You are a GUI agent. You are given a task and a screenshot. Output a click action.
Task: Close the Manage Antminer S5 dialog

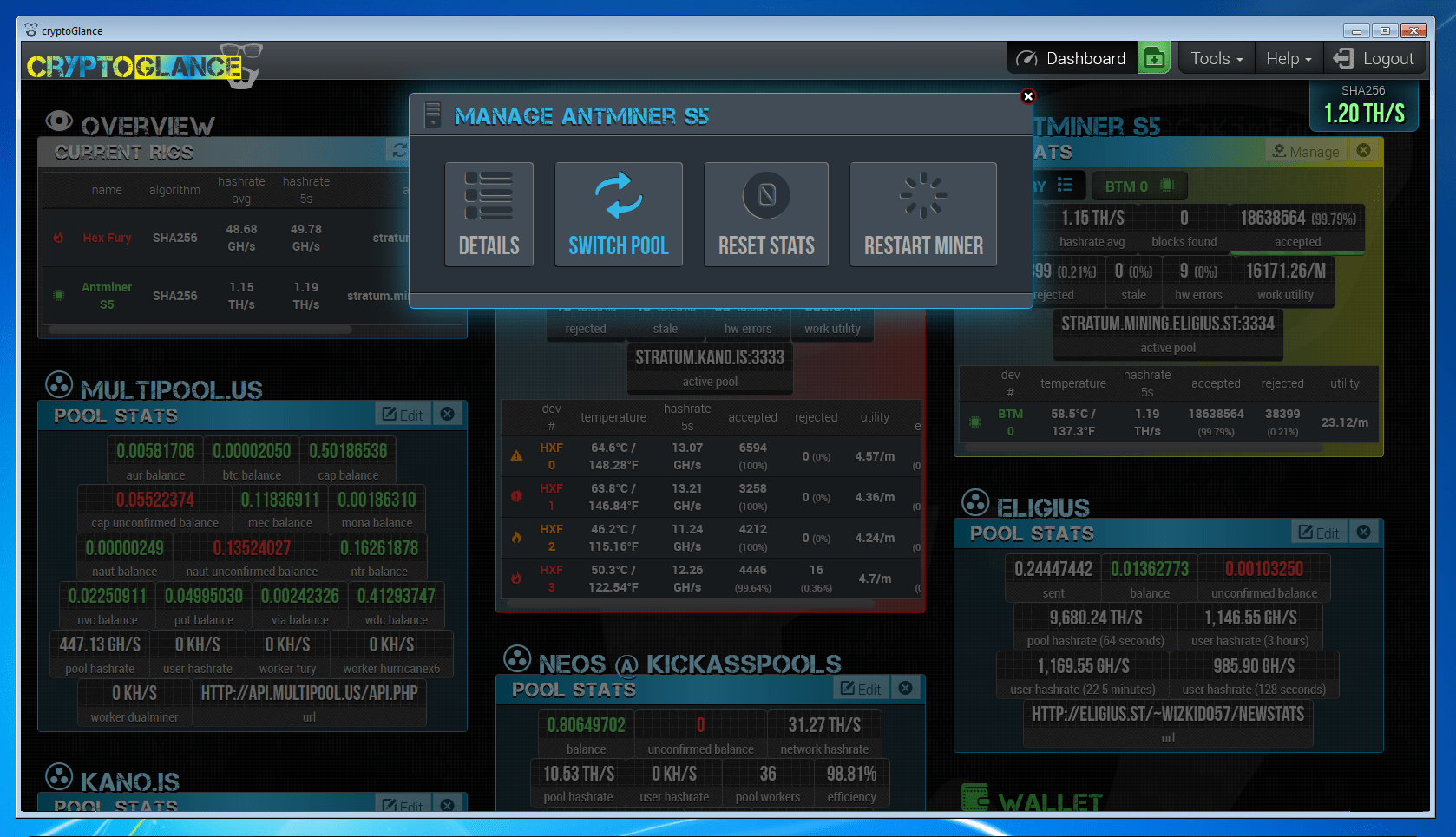click(1028, 96)
